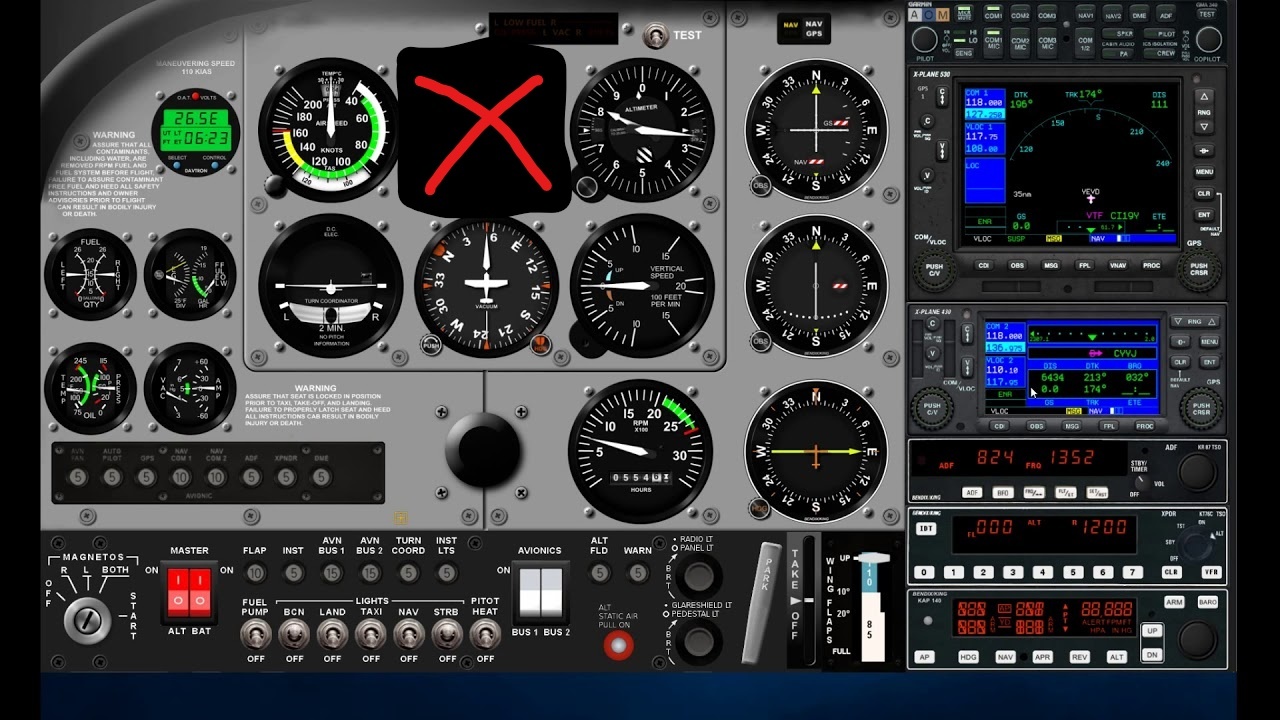Turn the magnetos ignition key switch

pyautogui.click(x=88, y=620)
